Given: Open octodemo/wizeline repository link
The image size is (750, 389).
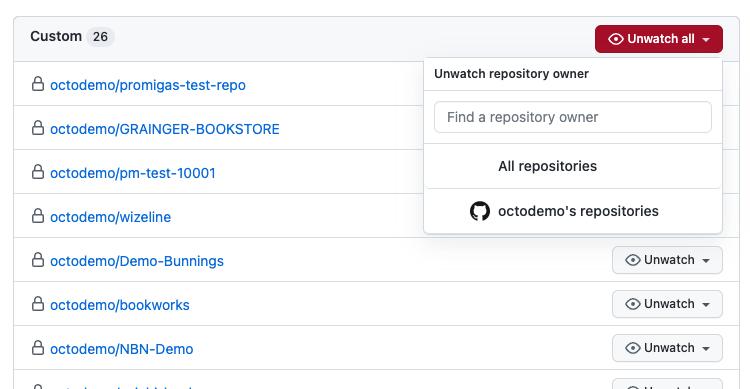Looking at the screenshot, I should click(110, 217).
